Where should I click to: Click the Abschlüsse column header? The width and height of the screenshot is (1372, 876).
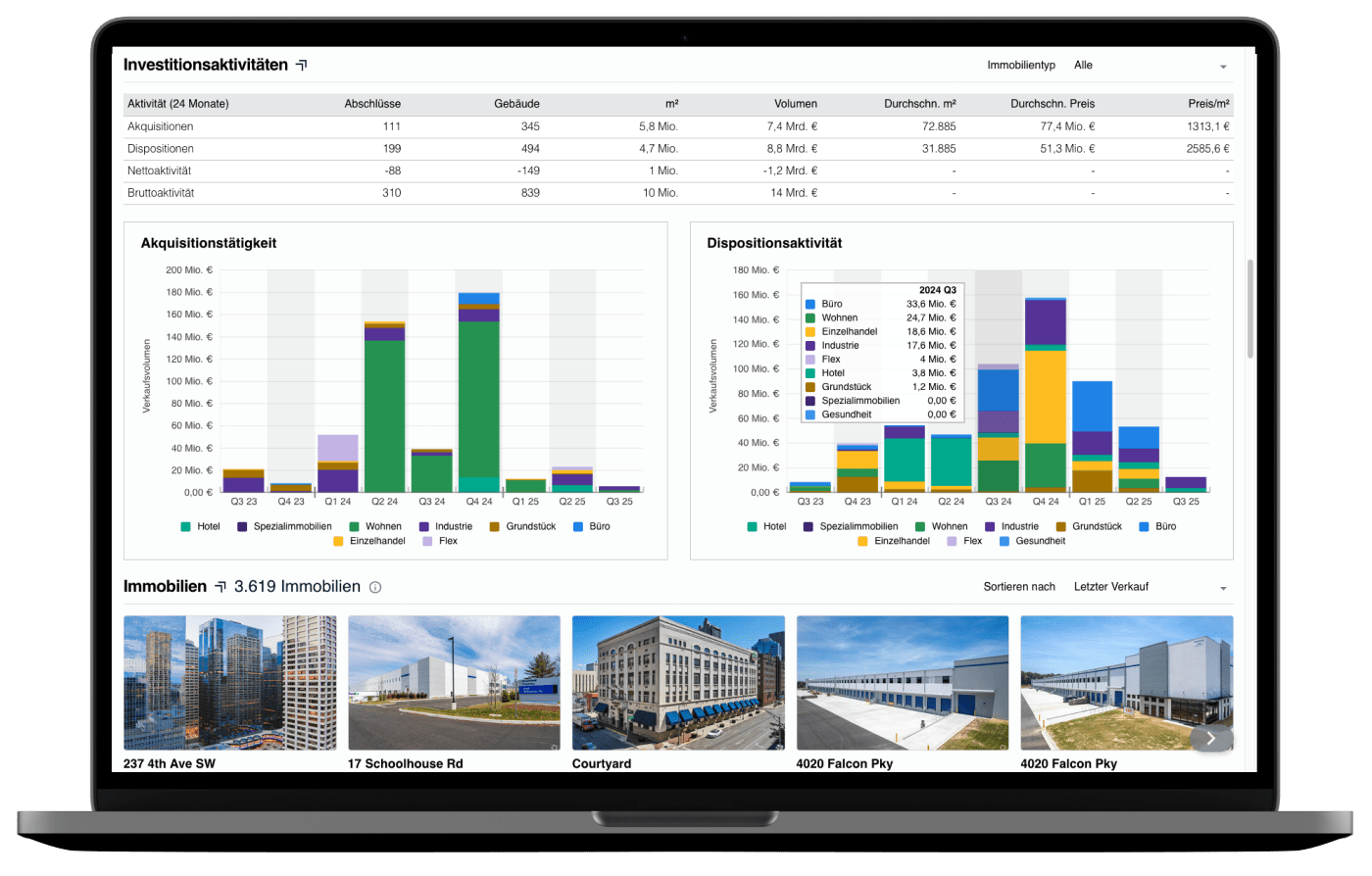(372, 104)
